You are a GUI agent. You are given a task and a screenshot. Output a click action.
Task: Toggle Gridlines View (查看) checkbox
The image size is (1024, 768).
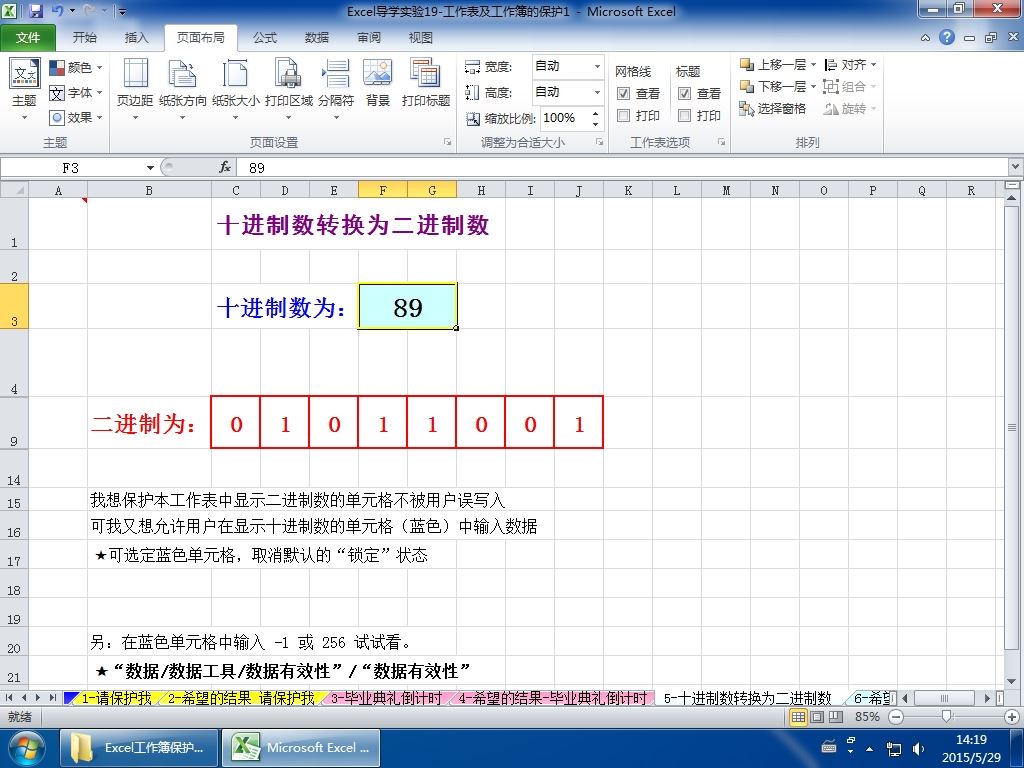pyautogui.click(x=623, y=93)
